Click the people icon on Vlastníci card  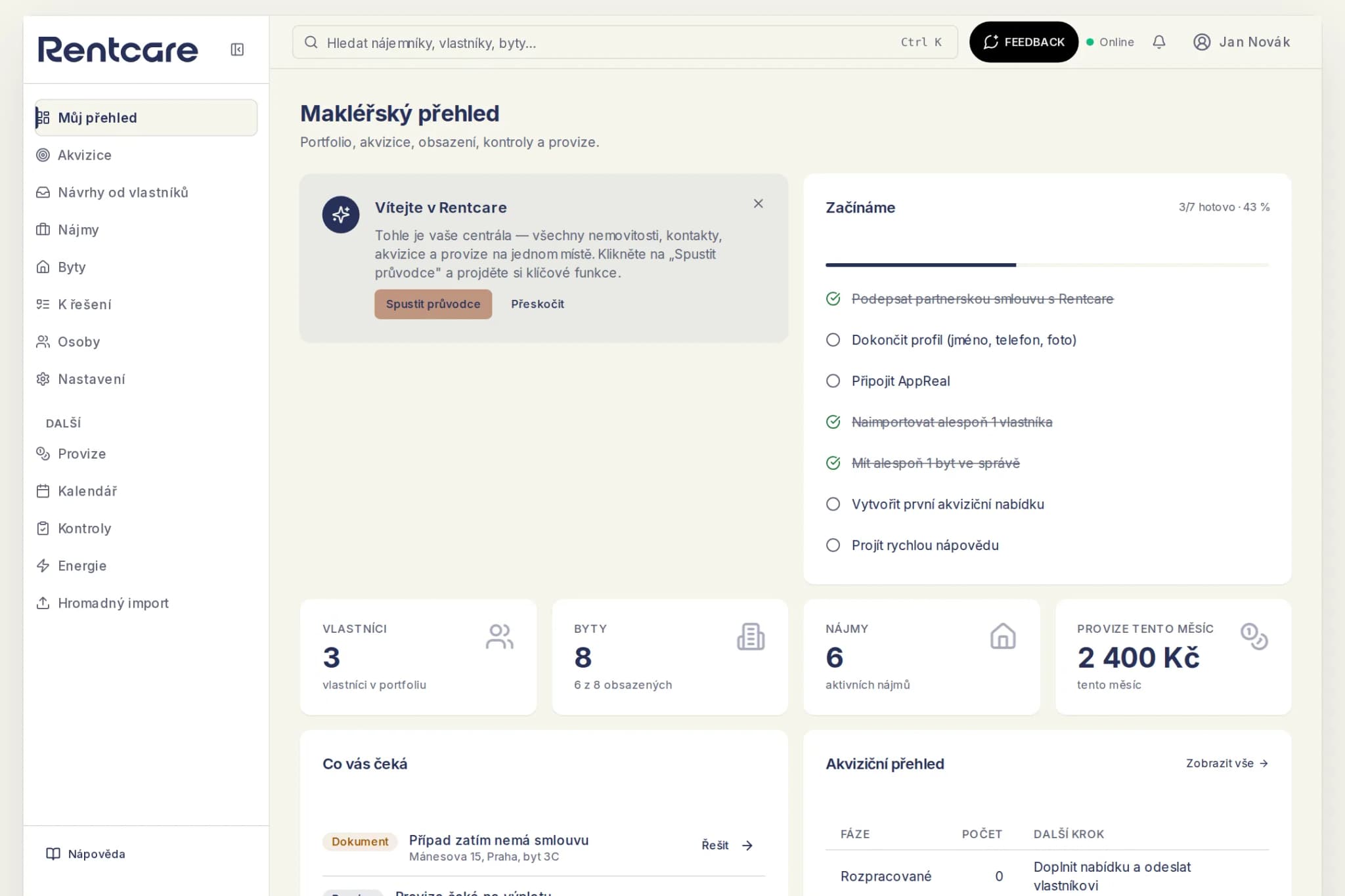pos(500,637)
